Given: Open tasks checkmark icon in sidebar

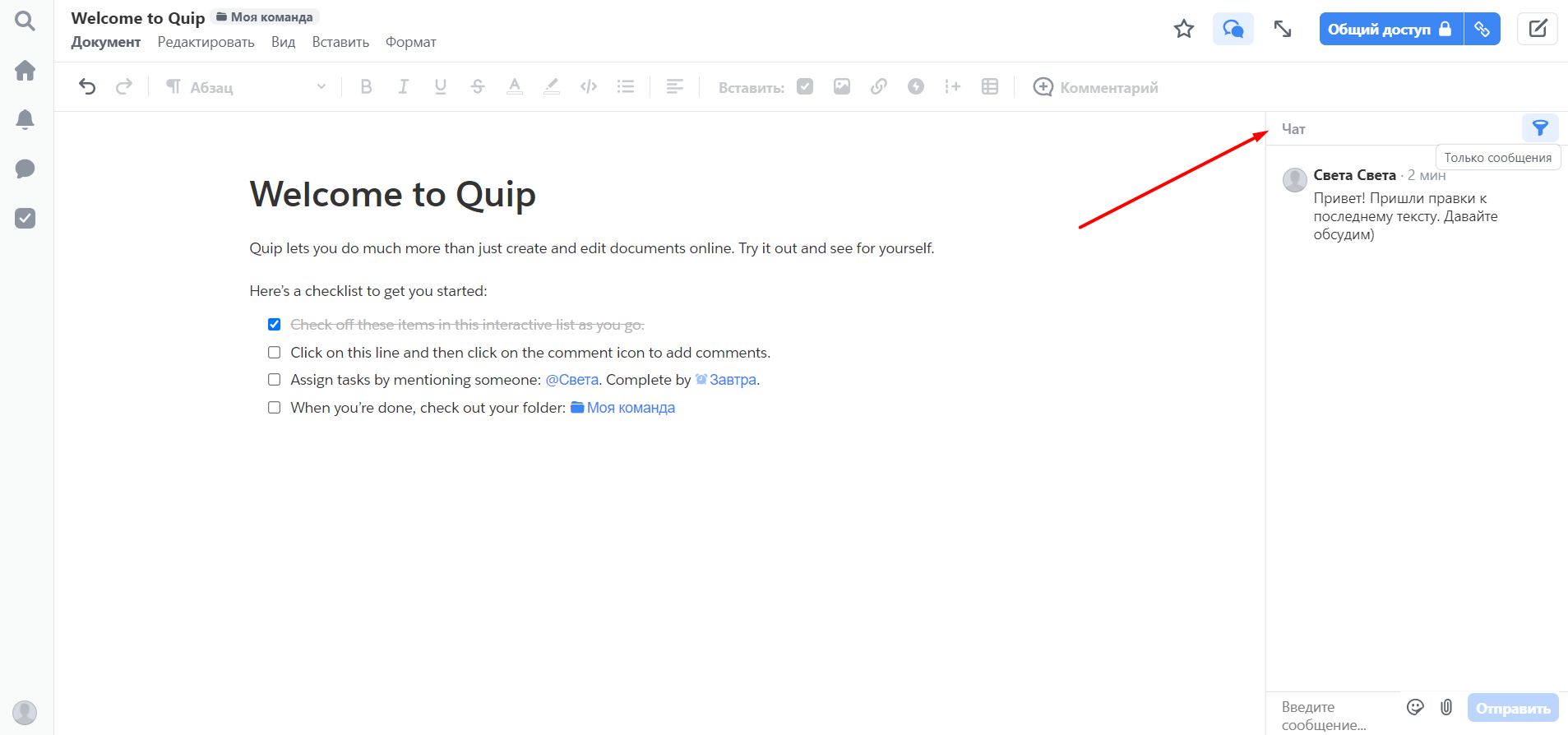Looking at the screenshot, I should pyautogui.click(x=25, y=219).
